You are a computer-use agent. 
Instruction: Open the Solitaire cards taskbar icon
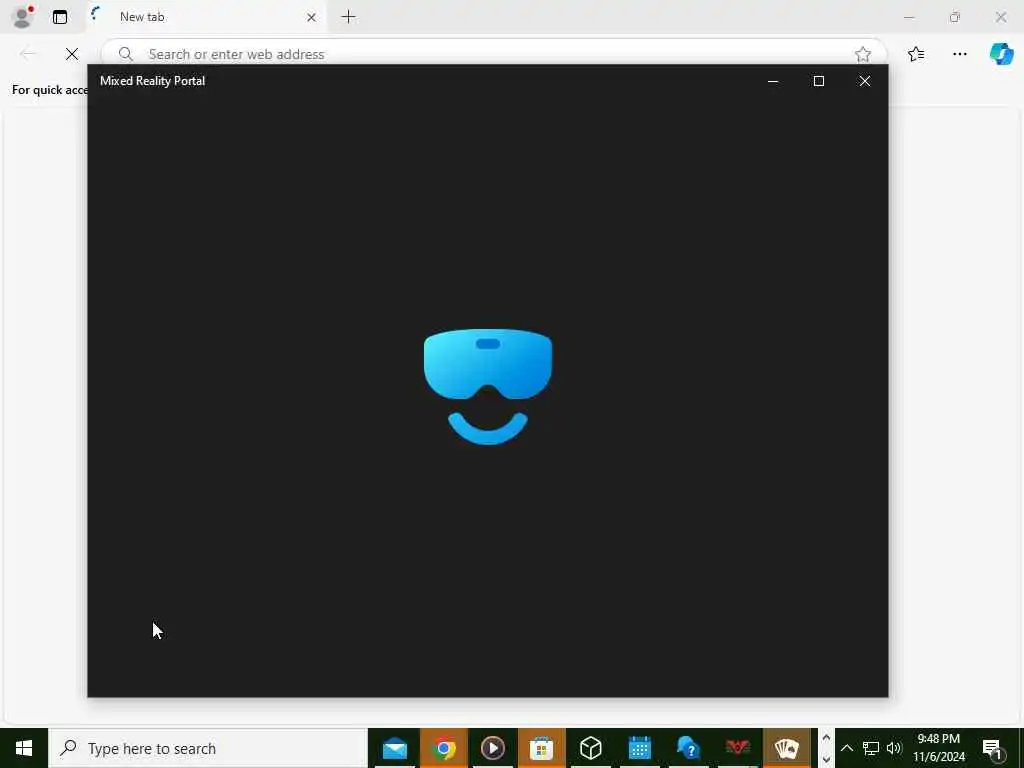pos(786,748)
